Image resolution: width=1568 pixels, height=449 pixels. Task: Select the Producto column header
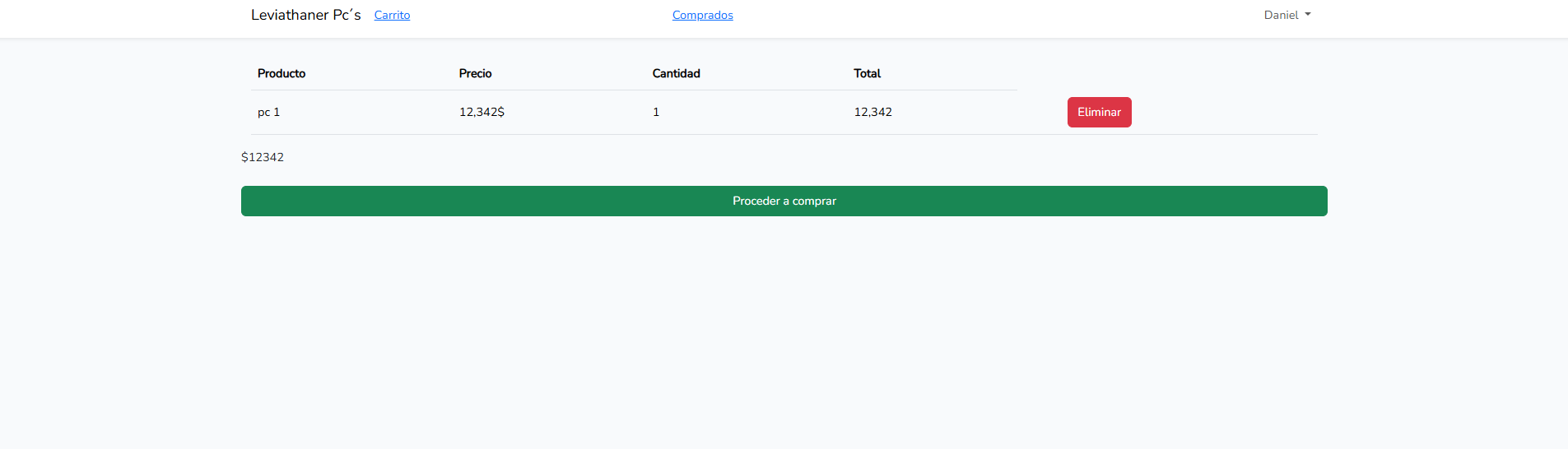(x=281, y=73)
